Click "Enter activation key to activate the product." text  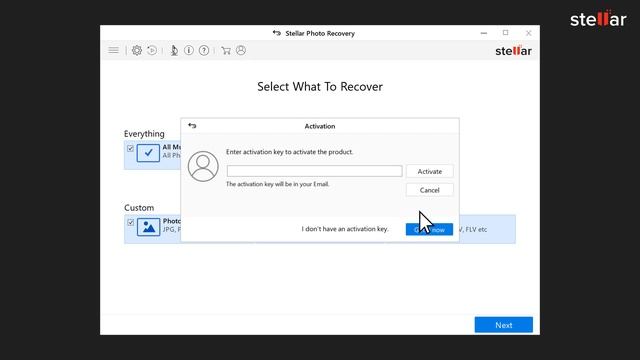(290, 152)
